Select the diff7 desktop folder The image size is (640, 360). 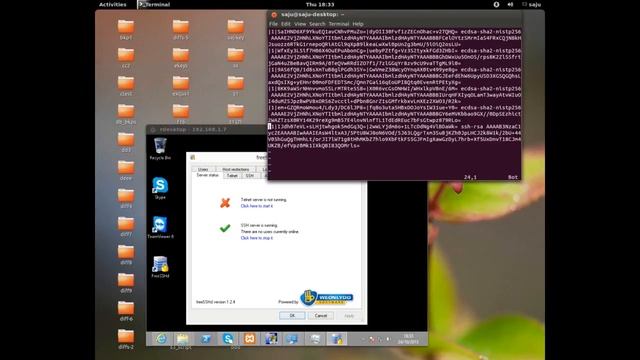126,227
